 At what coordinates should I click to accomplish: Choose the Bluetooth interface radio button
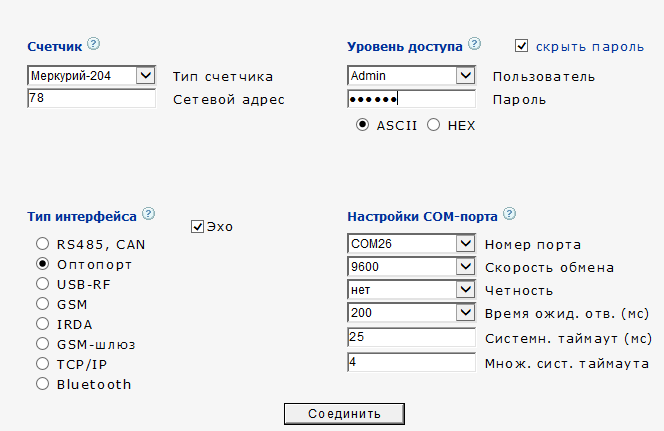tap(42, 384)
